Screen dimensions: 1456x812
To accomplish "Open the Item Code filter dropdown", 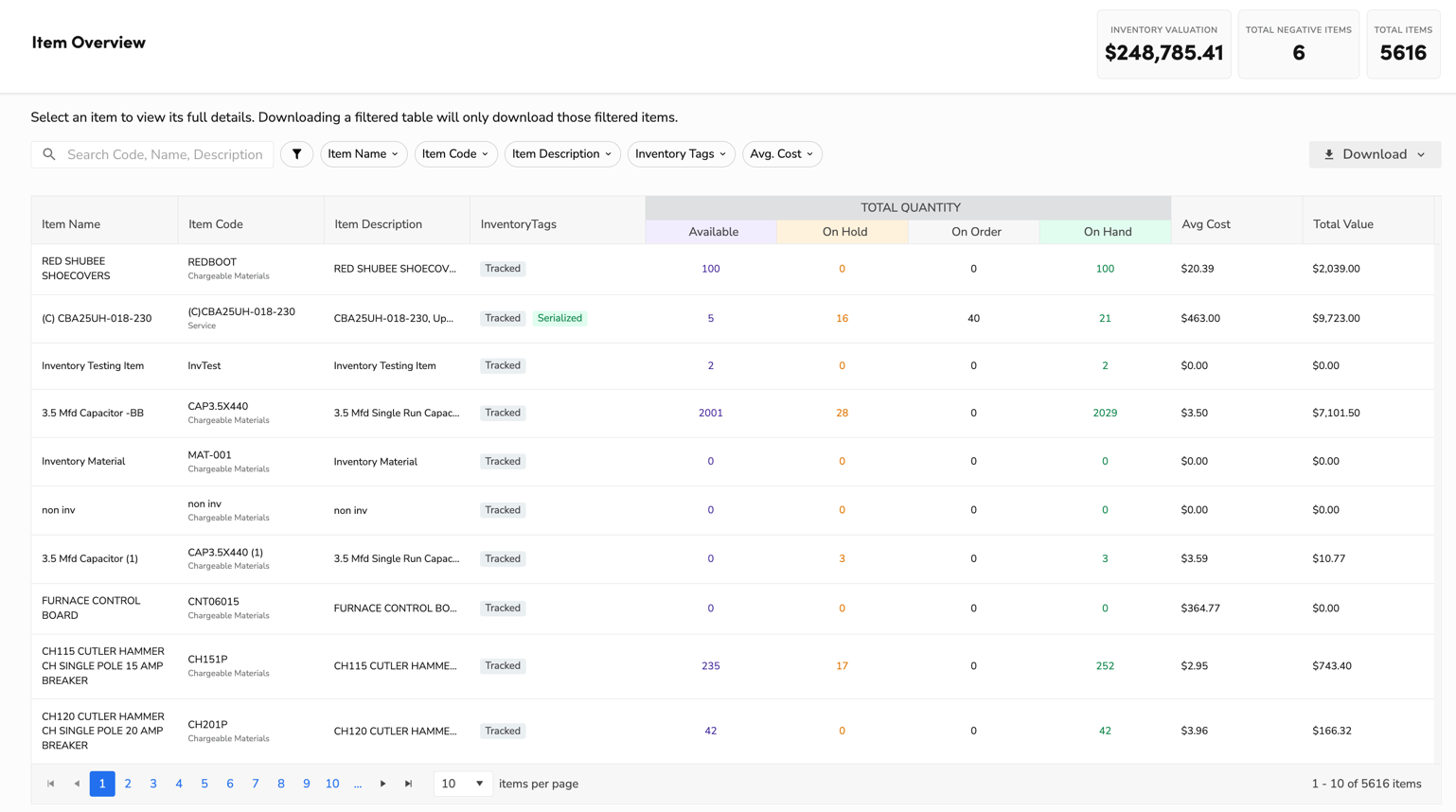I will pyautogui.click(x=455, y=154).
